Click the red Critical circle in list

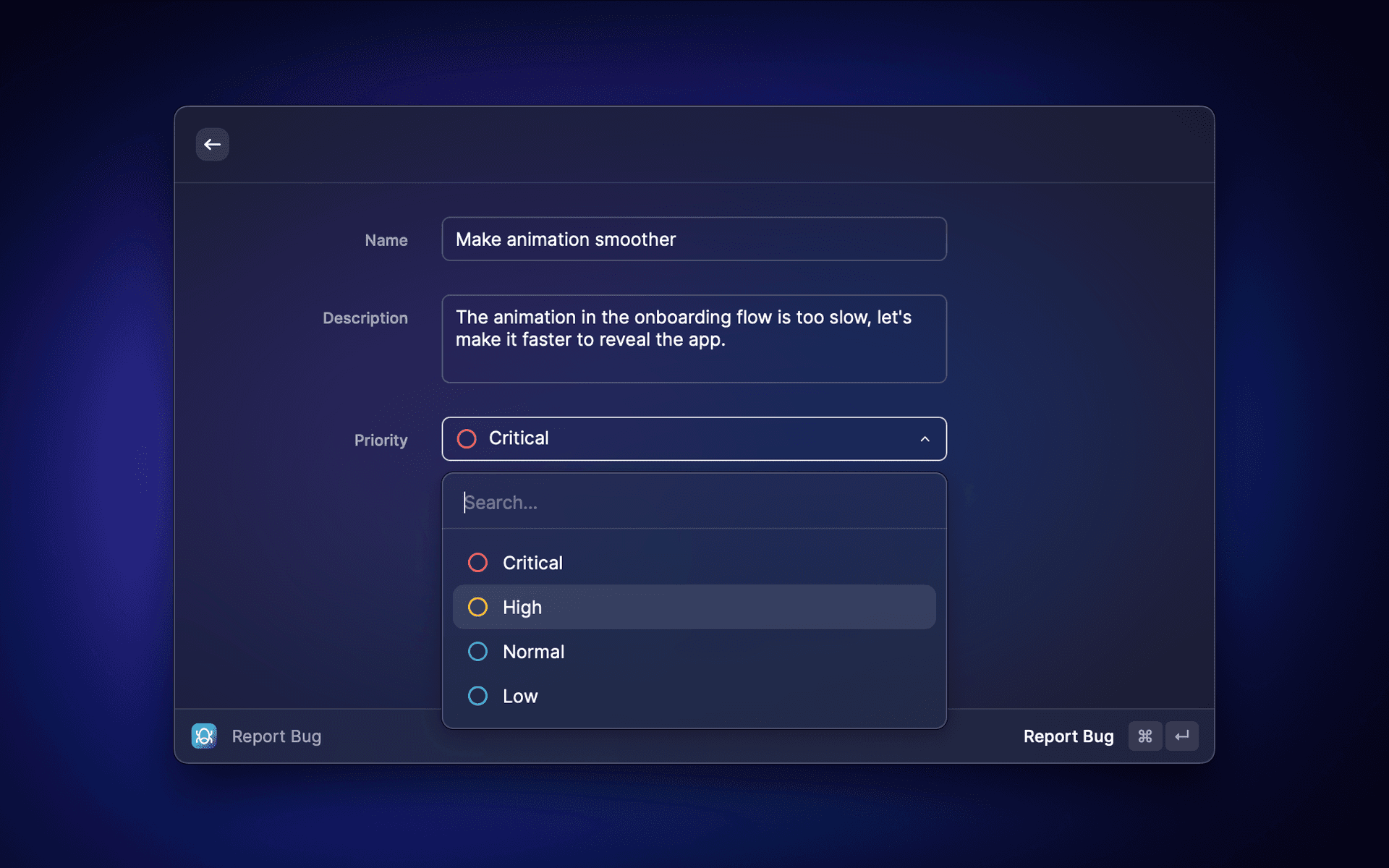(477, 563)
